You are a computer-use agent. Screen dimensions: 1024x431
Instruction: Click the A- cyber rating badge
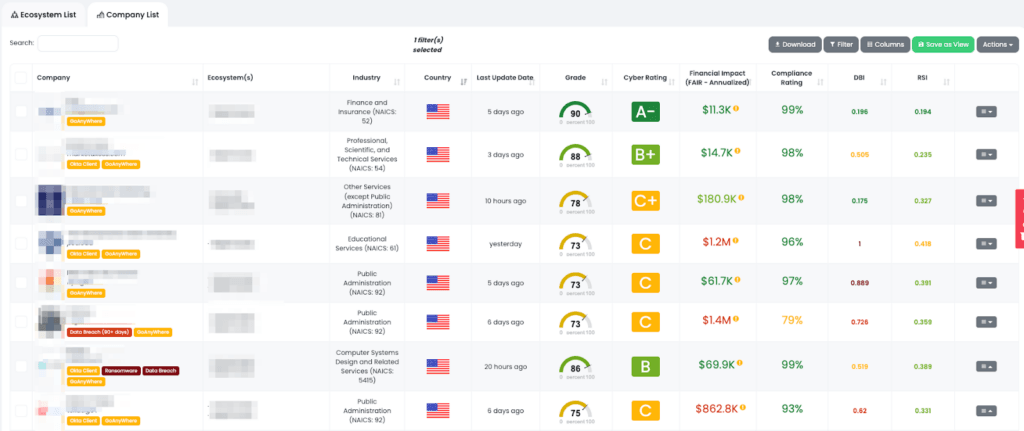tap(645, 112)
